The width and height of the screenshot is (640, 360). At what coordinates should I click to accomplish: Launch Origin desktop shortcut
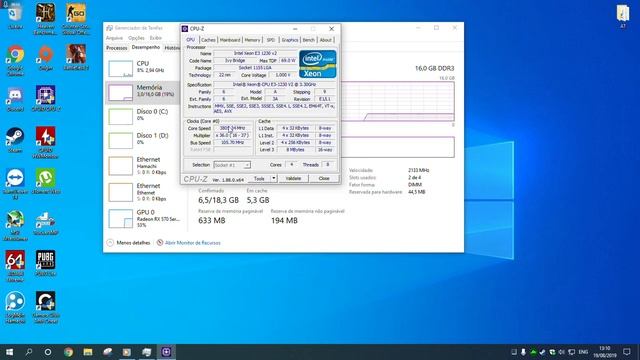(45, 58)
